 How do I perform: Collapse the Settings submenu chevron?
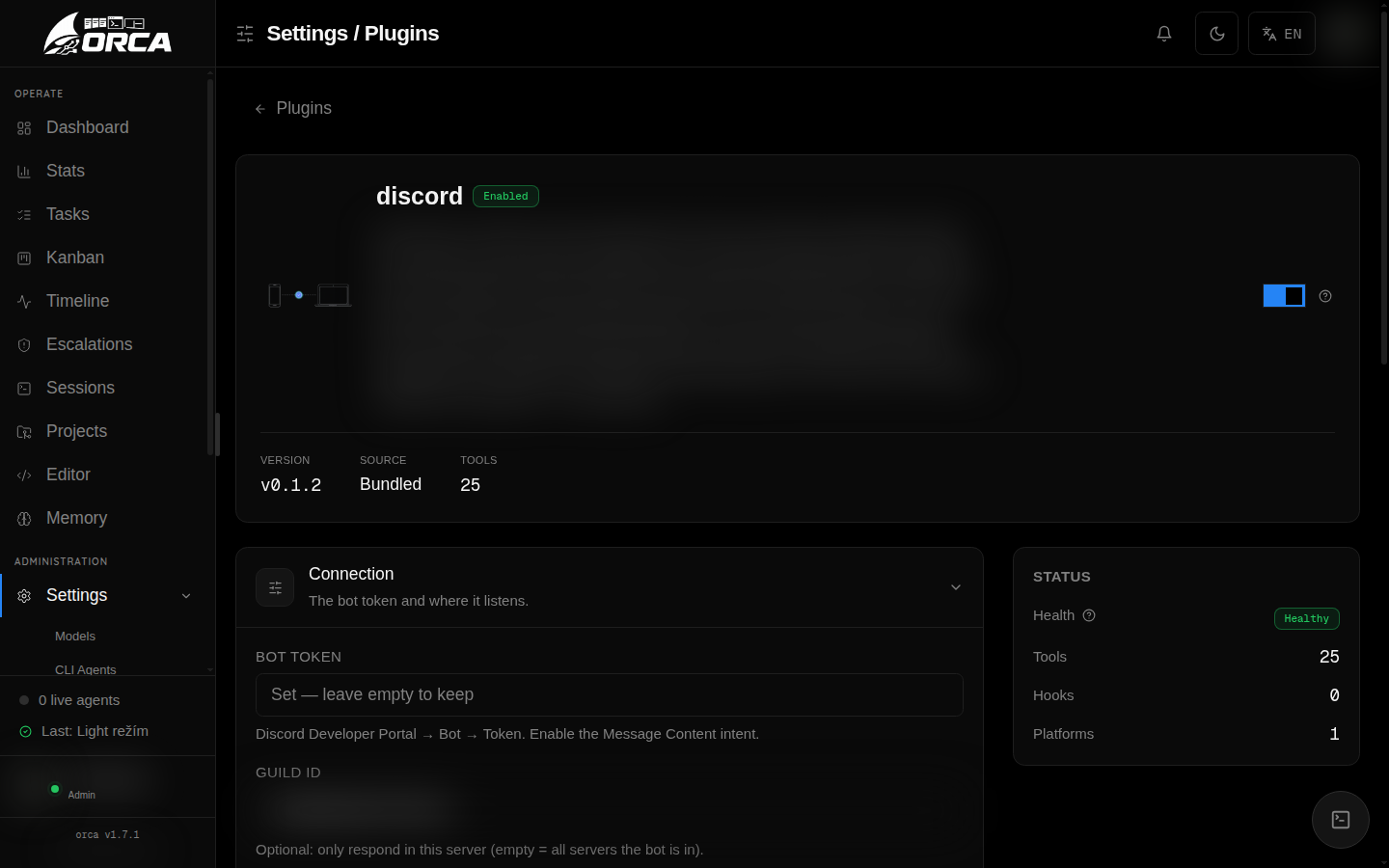pos(186,596)
